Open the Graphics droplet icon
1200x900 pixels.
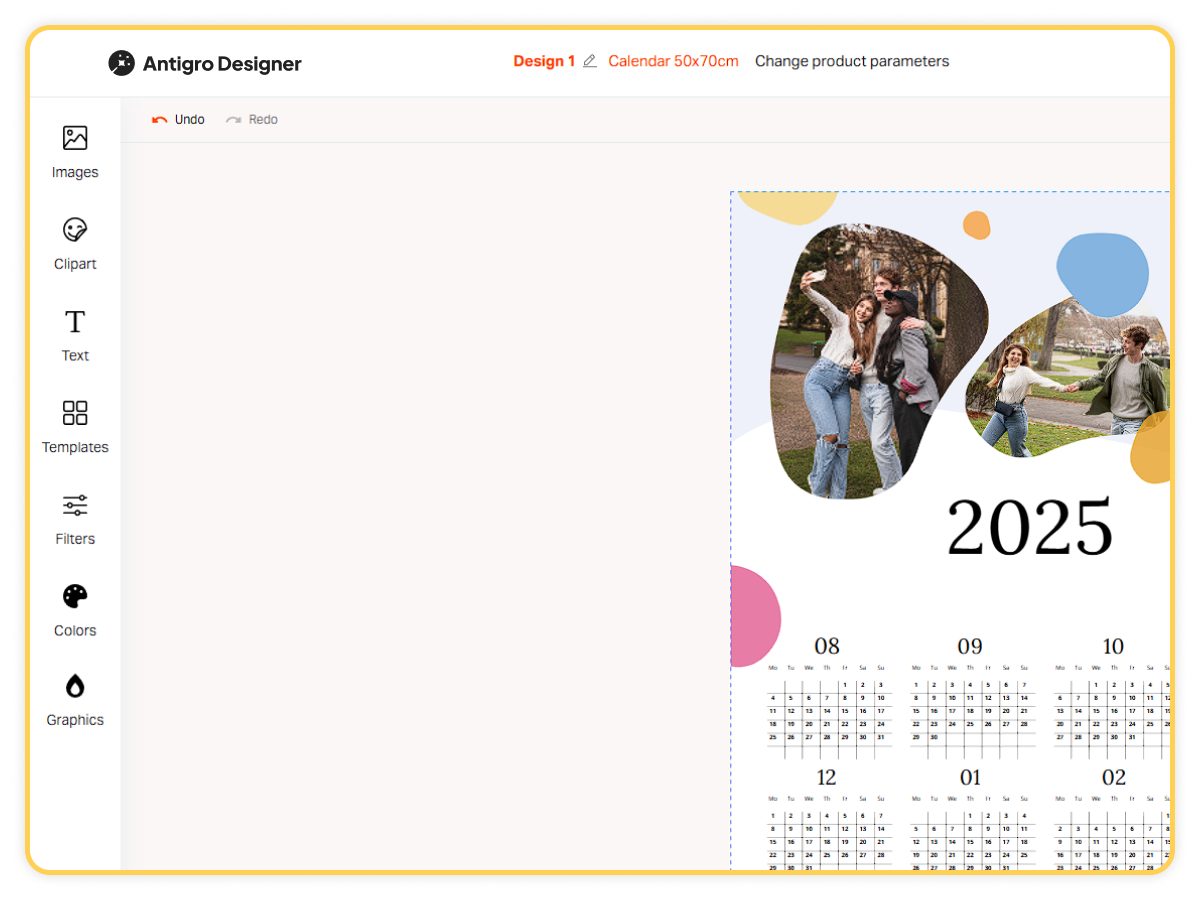point(75,686)
